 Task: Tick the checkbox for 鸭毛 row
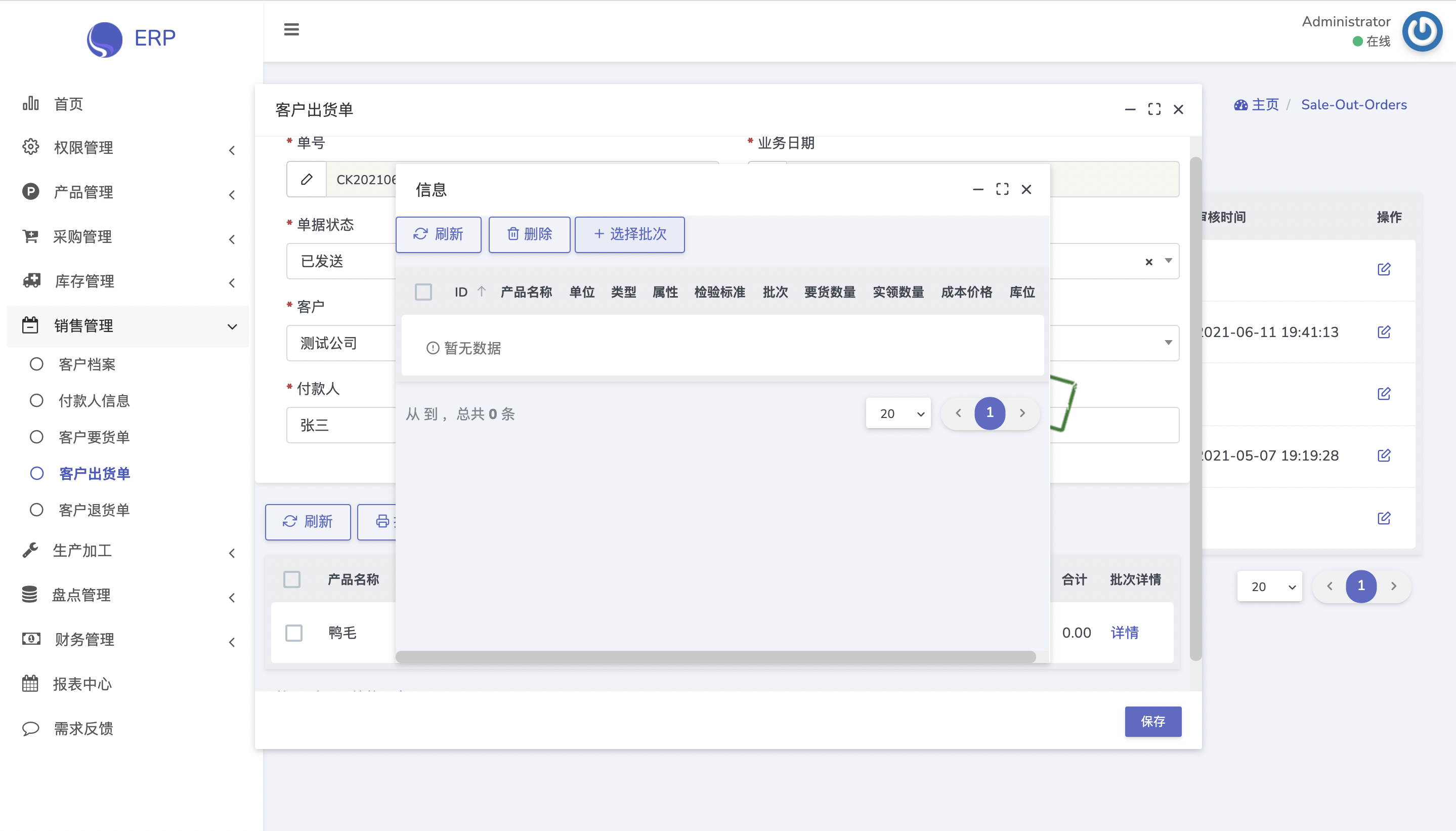[294, 633]
